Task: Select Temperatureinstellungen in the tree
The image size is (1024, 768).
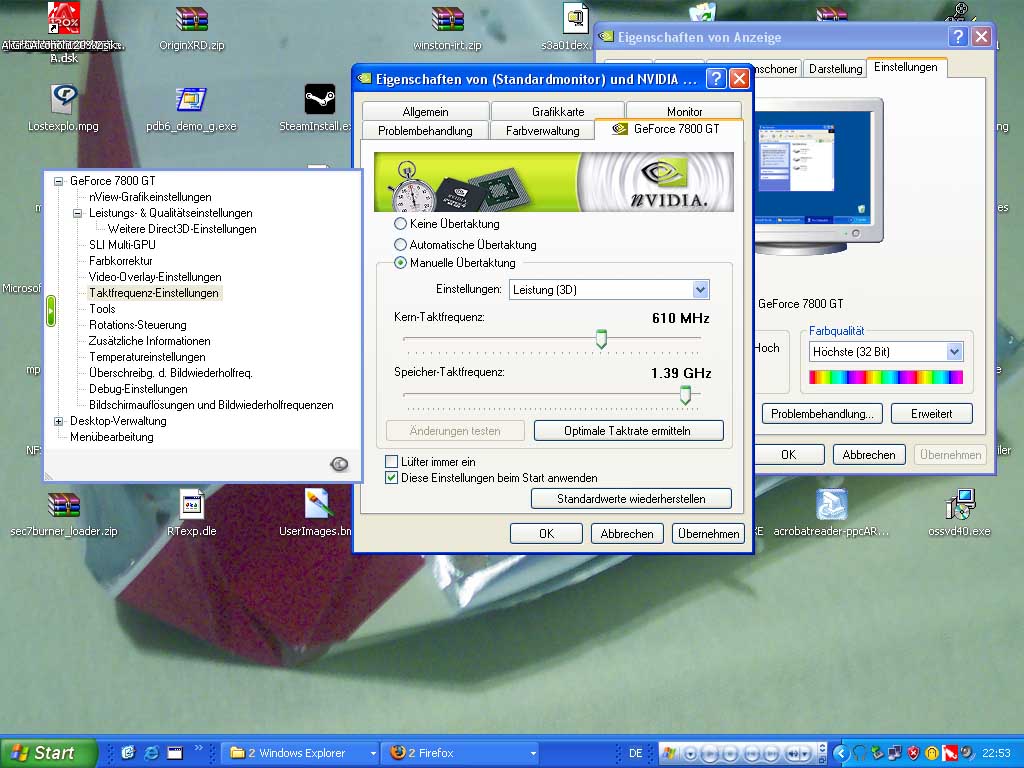Action: click(x=147, y=357)
